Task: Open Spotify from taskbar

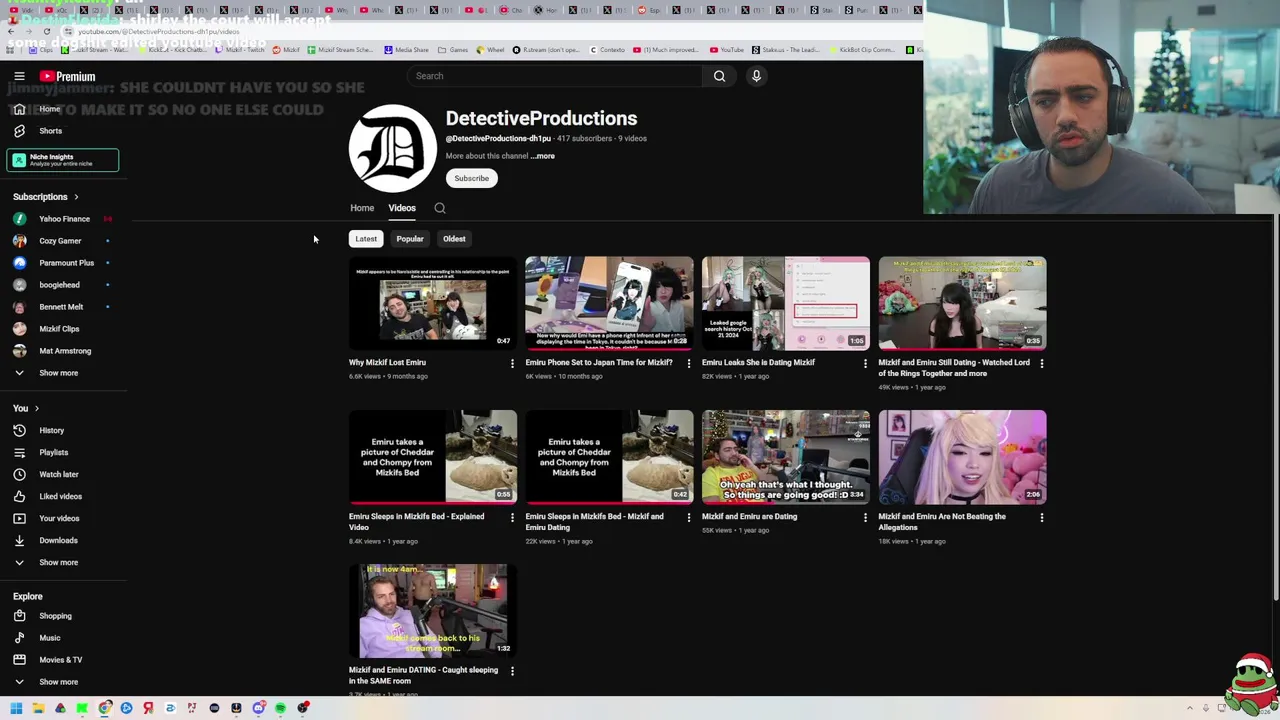Action: pyautogui.click(x=280, y=708)
